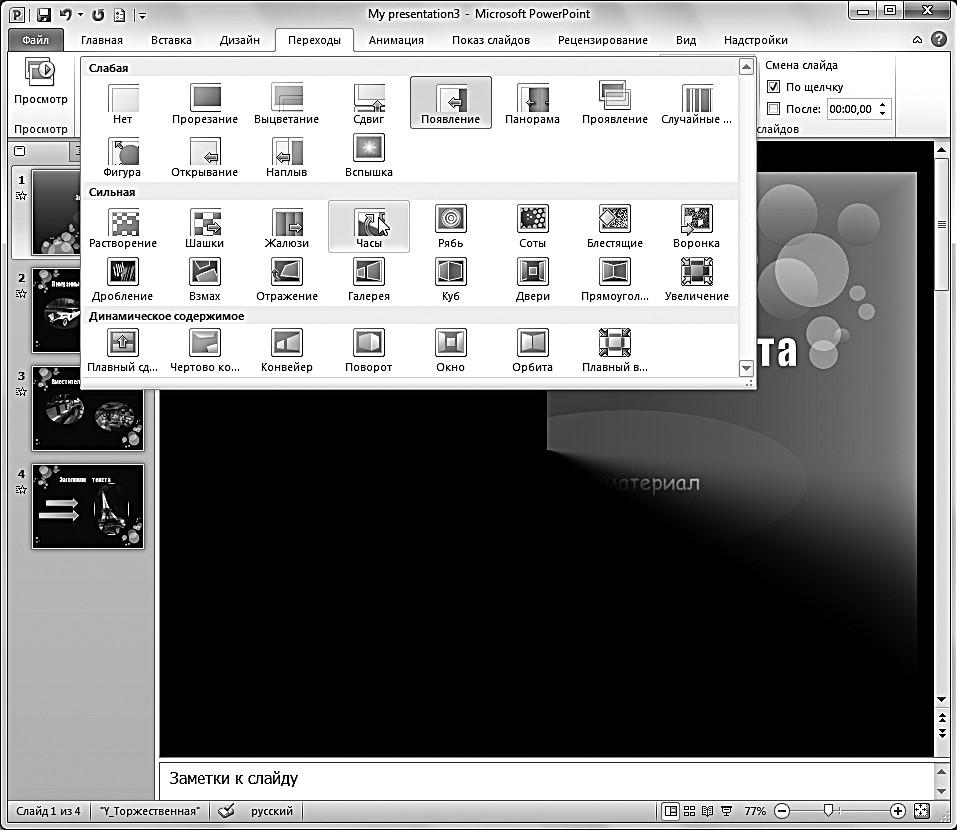Screen dimensions: 957x830
Task: Choose the Конвейер dynamic transition
Action: (x=287, y=350)
